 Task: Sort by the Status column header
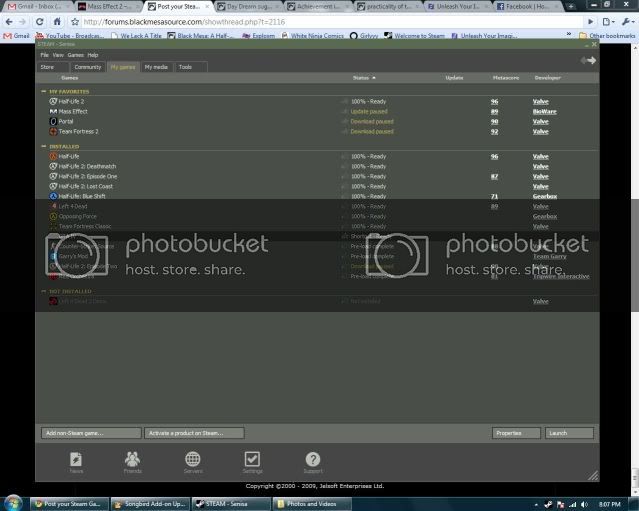364,77
